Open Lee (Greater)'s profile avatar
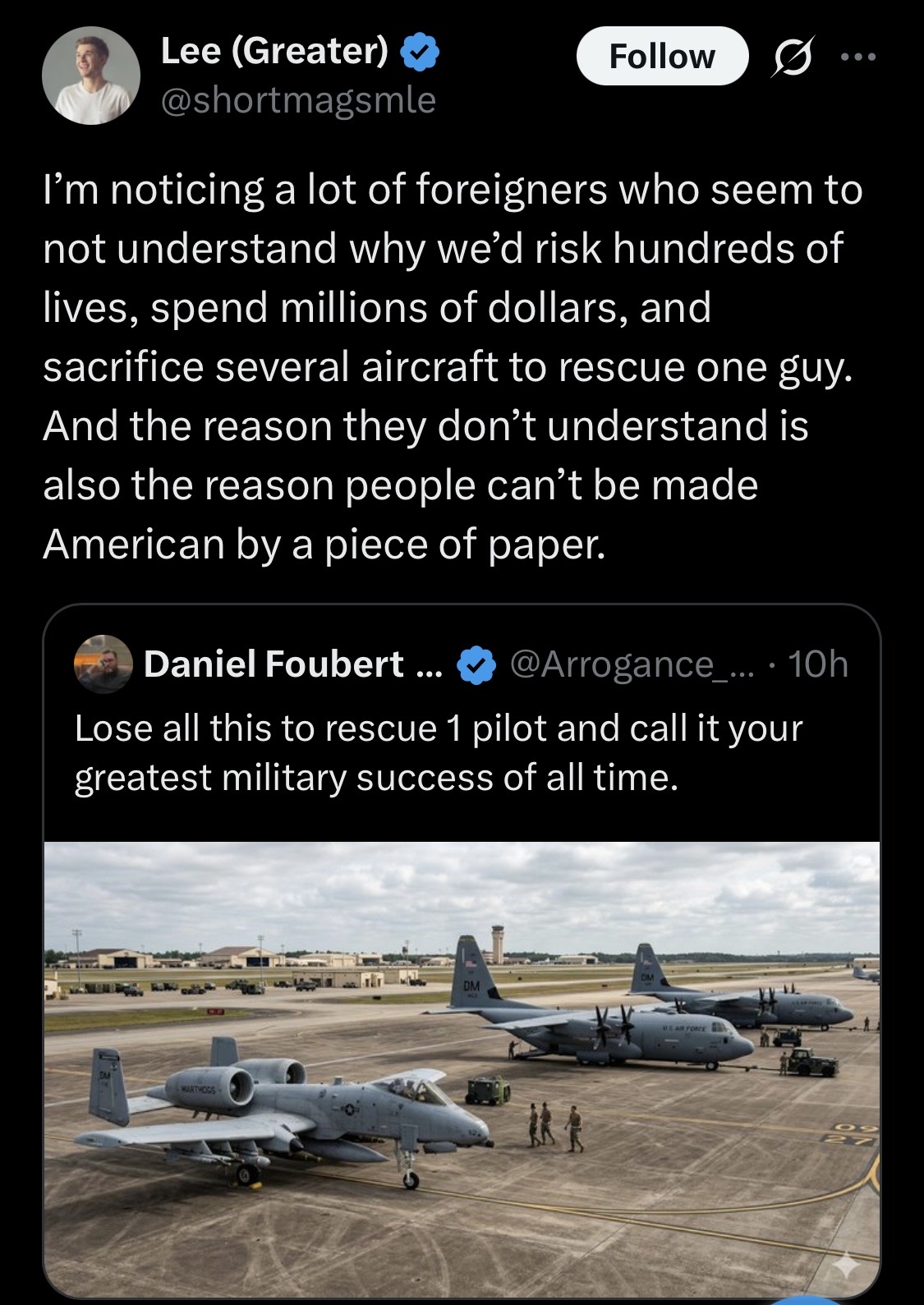 91,76
